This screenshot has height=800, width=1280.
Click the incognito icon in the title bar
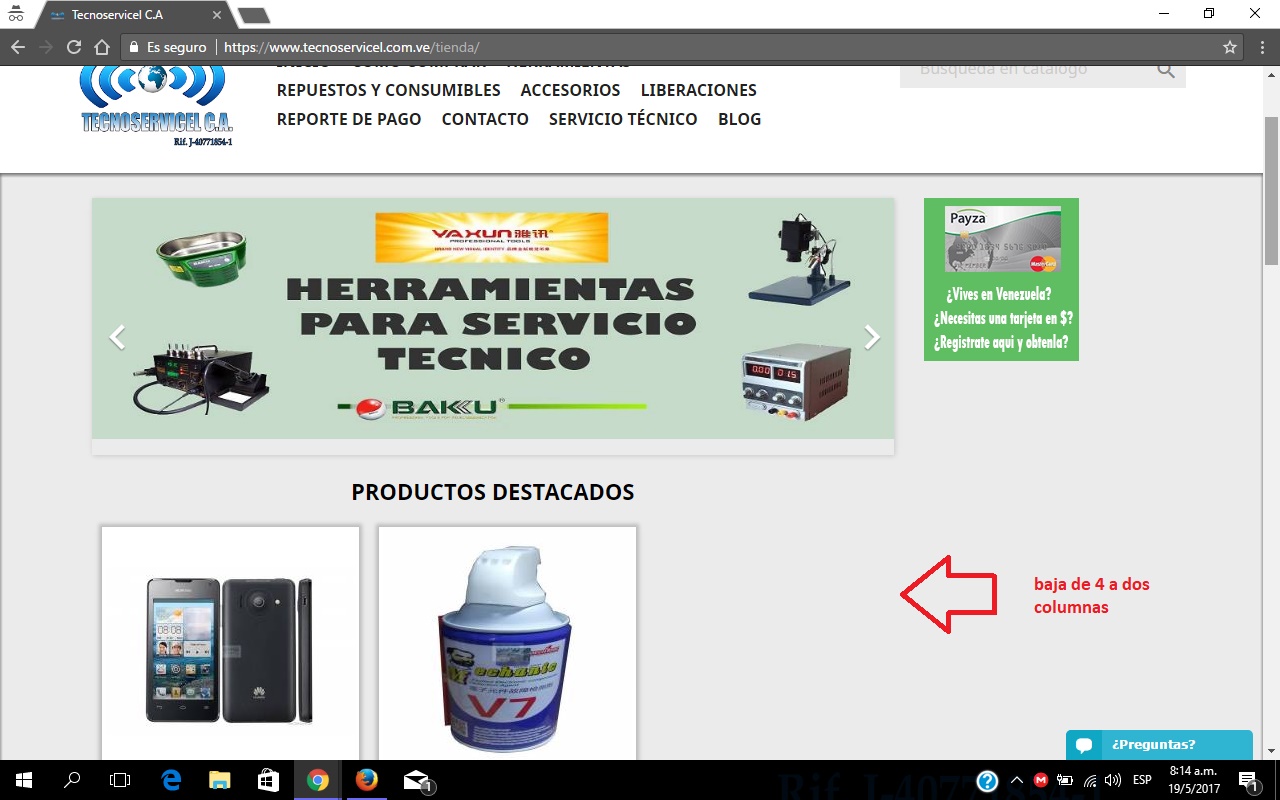pyautogui.click(x=16, y=15)
